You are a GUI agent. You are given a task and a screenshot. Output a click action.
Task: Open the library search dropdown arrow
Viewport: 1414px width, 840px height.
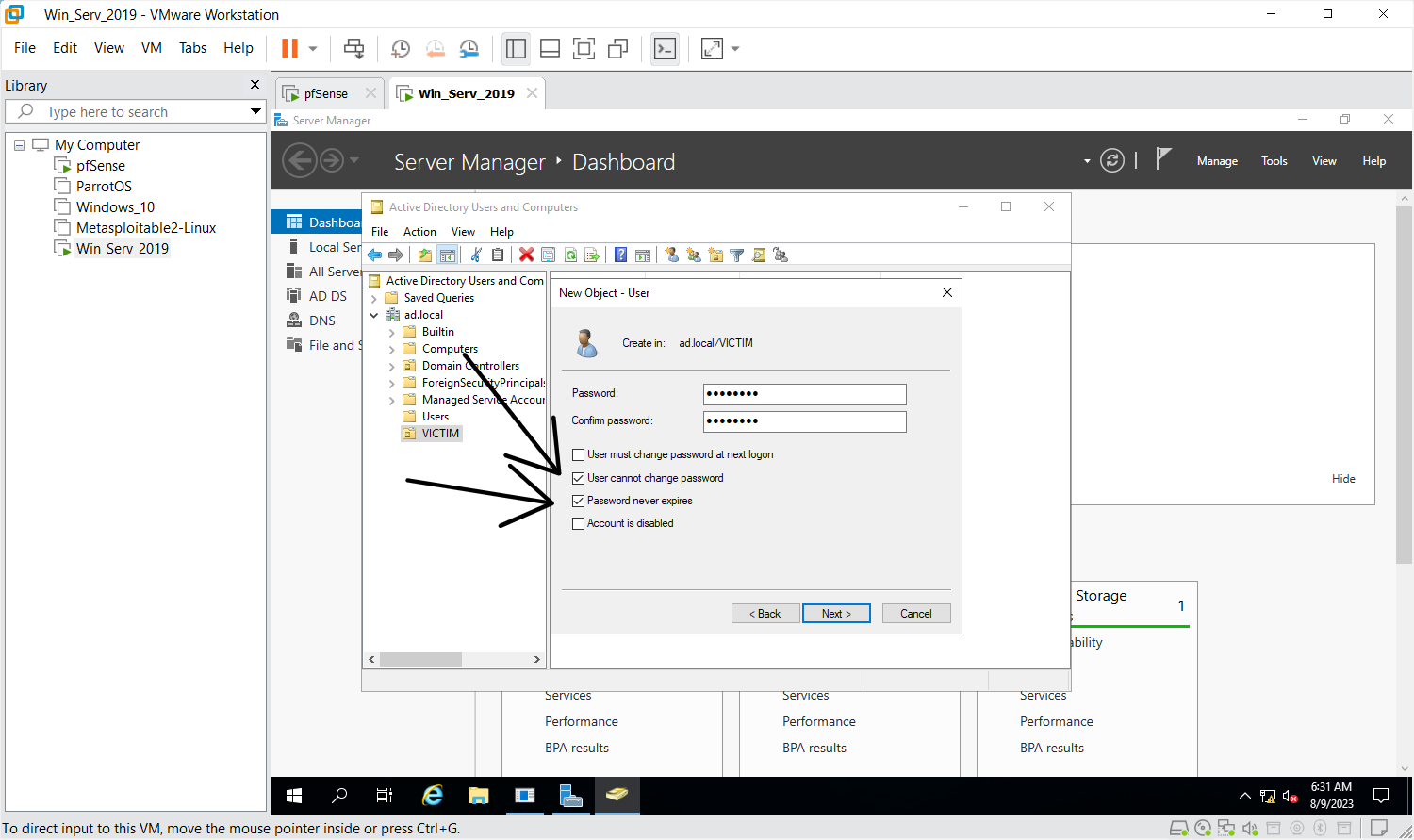pyautogui.click(x=255, y=111)
